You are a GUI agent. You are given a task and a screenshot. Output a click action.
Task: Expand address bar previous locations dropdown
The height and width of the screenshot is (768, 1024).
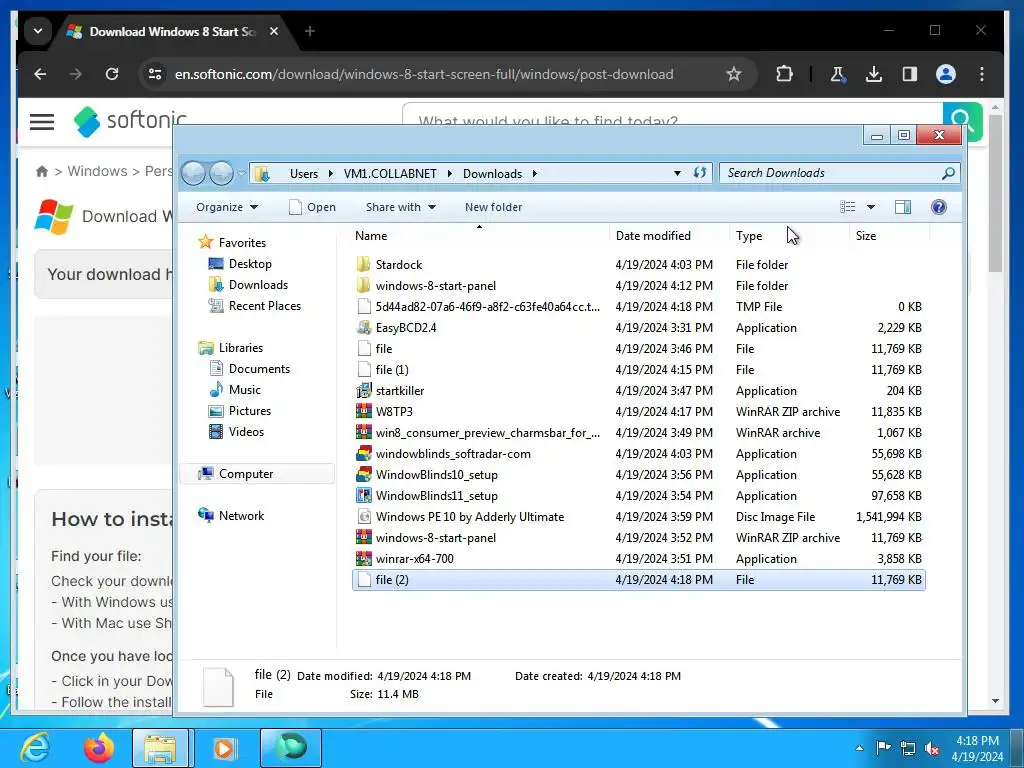pos(677,173)
